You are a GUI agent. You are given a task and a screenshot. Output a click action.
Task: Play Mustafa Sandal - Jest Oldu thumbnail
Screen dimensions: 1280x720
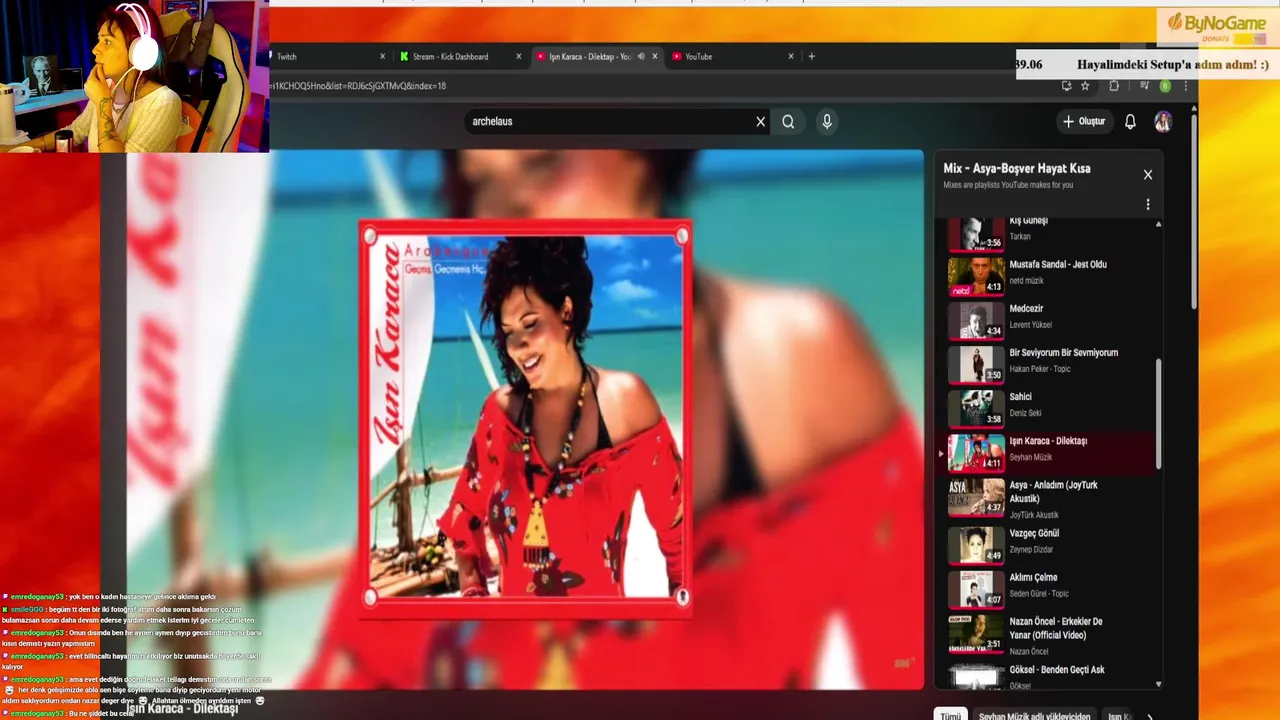976,277
